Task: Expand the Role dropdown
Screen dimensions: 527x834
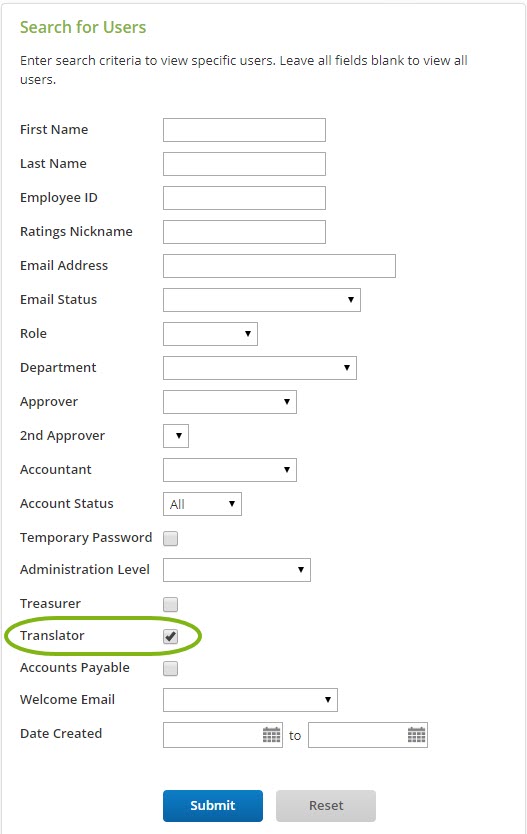Action: point(211,334)
